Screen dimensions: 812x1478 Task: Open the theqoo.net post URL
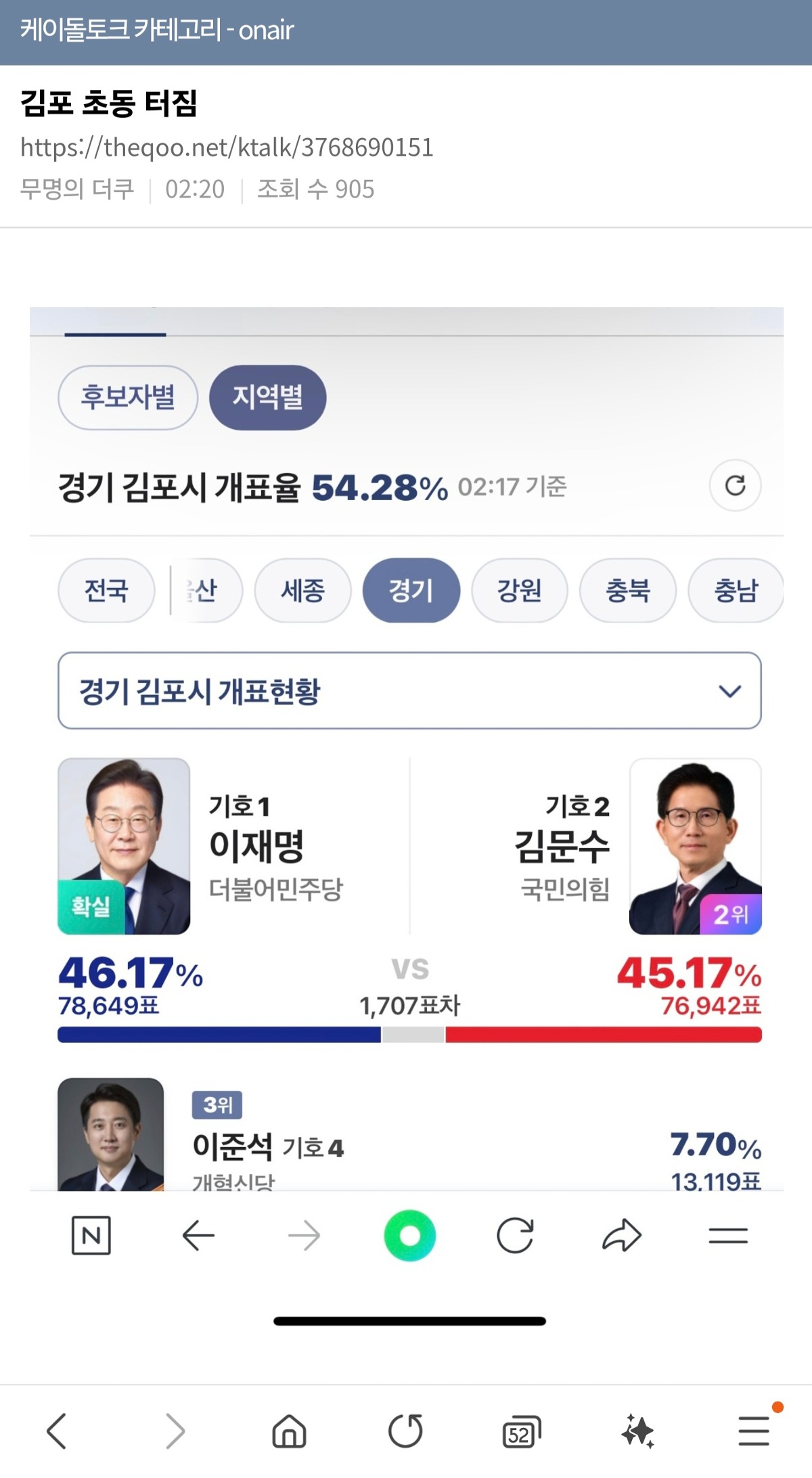pyautogui.click(x=227, y=147)
